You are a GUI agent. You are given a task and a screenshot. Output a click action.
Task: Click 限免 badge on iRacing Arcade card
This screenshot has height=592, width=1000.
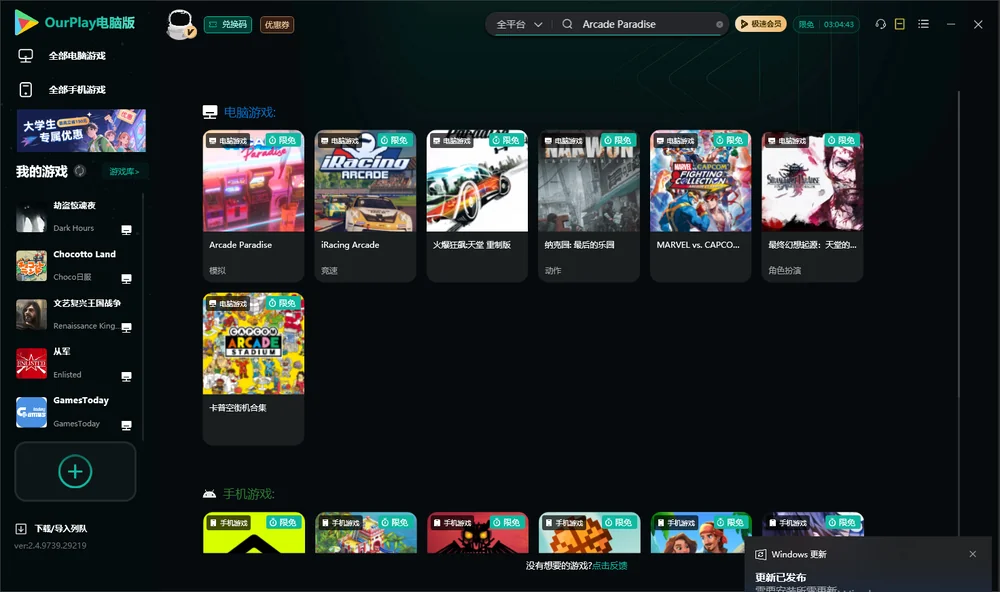pos(394,140)
